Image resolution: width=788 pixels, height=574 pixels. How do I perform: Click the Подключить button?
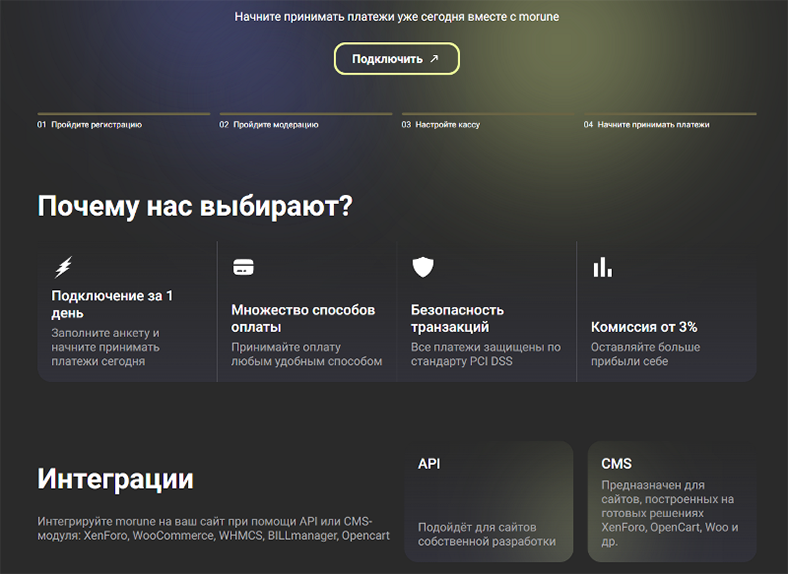(397, 59)
